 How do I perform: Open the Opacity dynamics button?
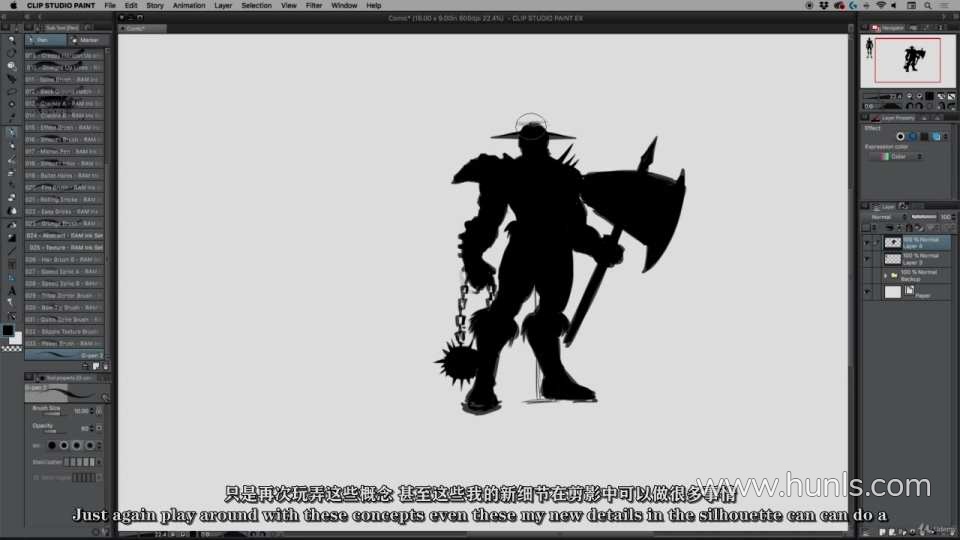[100, 428]
